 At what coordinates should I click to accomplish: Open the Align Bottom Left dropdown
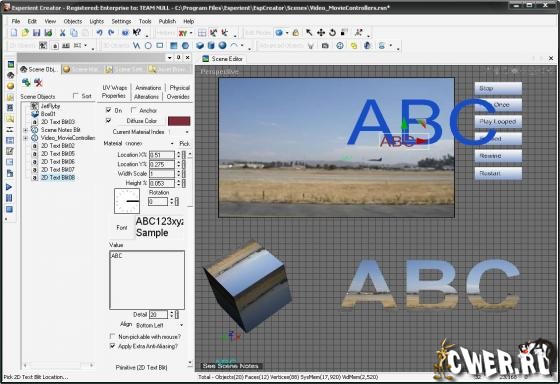[x=159, y=325]
